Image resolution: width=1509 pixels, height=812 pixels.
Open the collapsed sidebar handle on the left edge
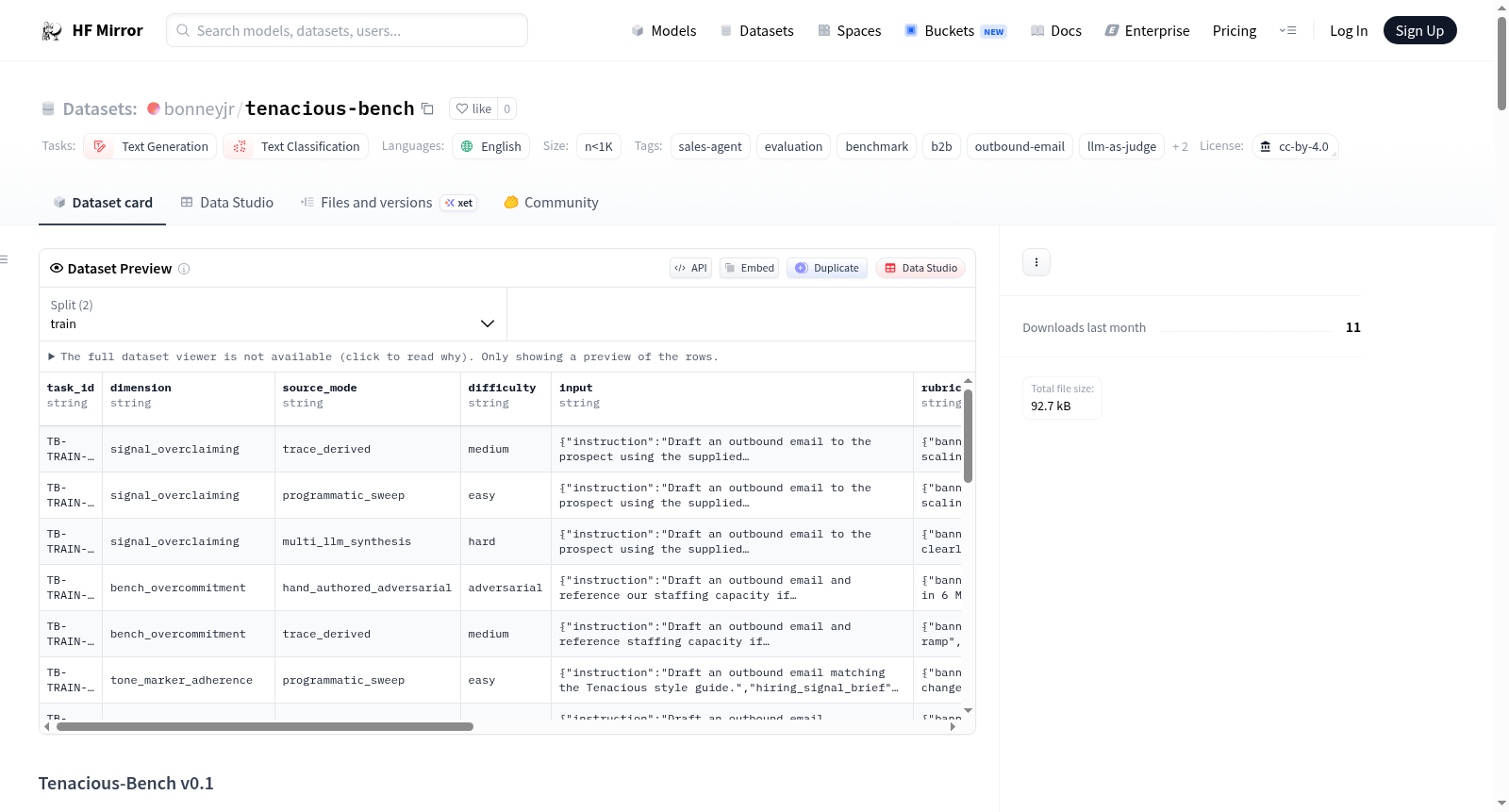pyautogui.click(x=4, y=259)
